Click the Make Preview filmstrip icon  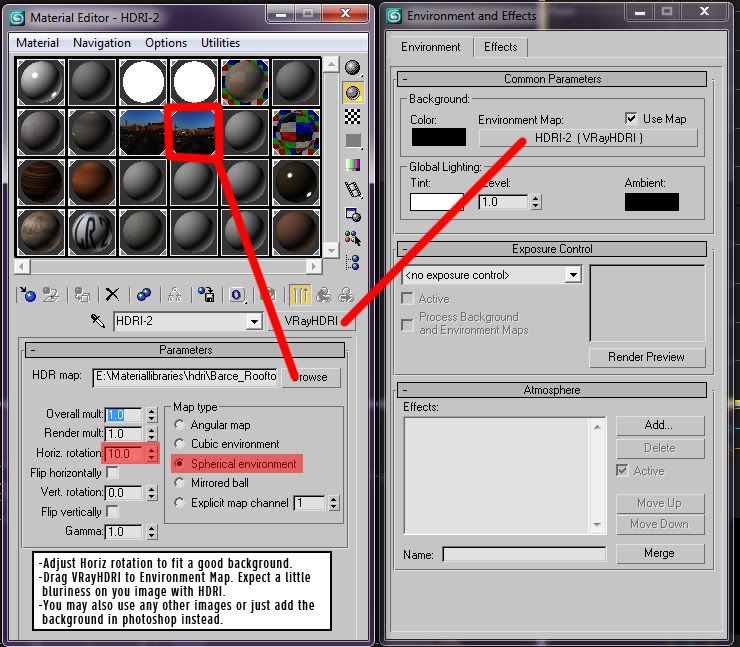[353, 189]
